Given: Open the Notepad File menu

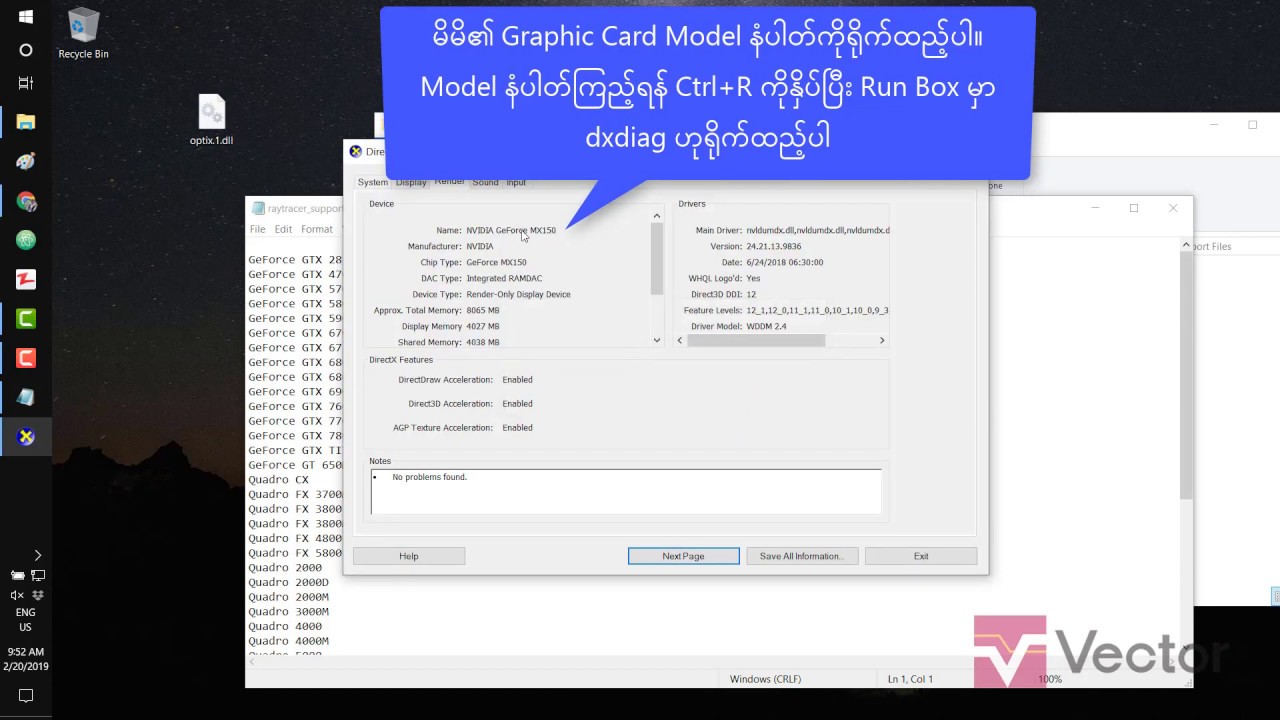Looking at the screenshot, I should click(x=258, y=229).
